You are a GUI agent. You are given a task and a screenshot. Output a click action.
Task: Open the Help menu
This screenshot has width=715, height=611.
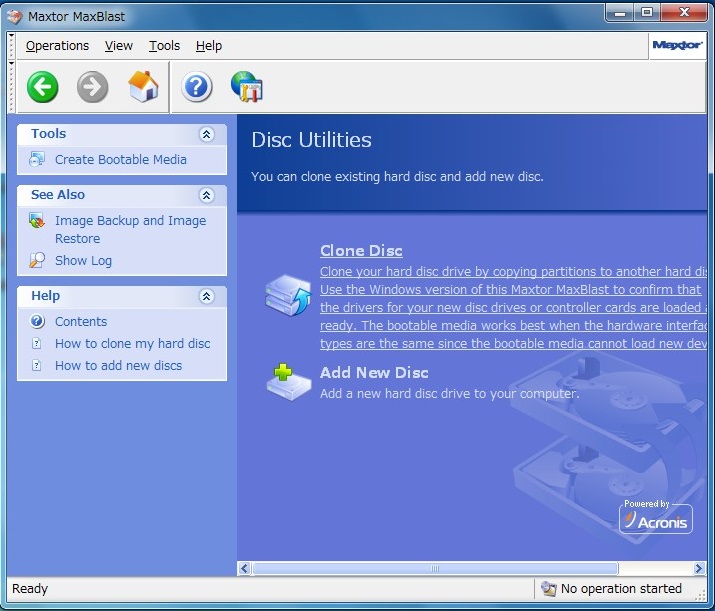(x=209, y=46)
